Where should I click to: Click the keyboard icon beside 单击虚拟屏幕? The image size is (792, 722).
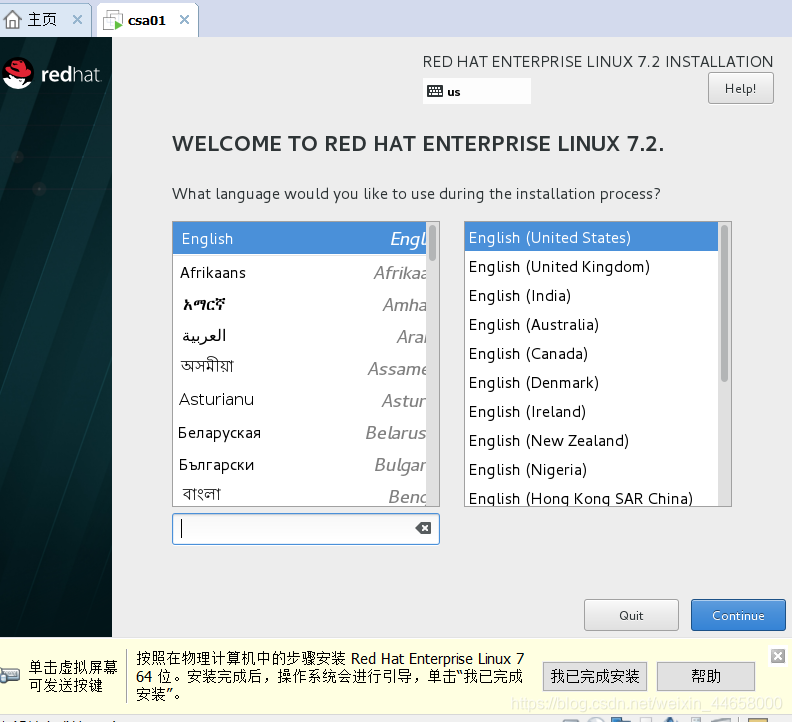click(x=10, y=675)
